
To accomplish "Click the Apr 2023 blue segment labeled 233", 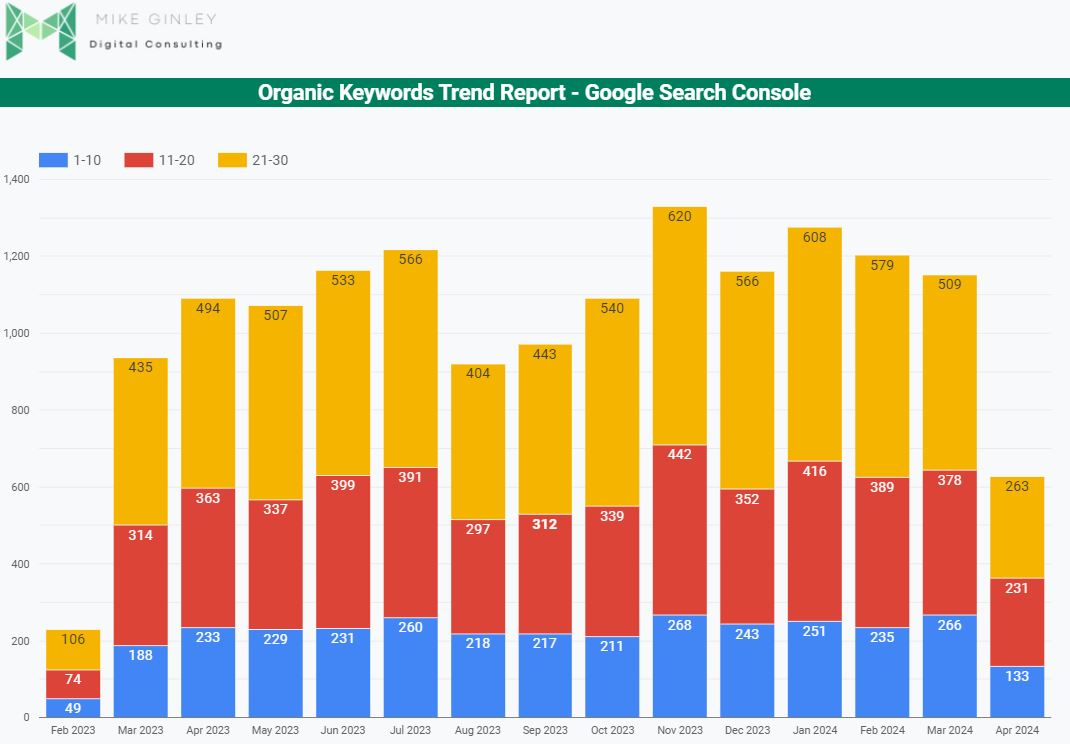I will coord(208,672).
